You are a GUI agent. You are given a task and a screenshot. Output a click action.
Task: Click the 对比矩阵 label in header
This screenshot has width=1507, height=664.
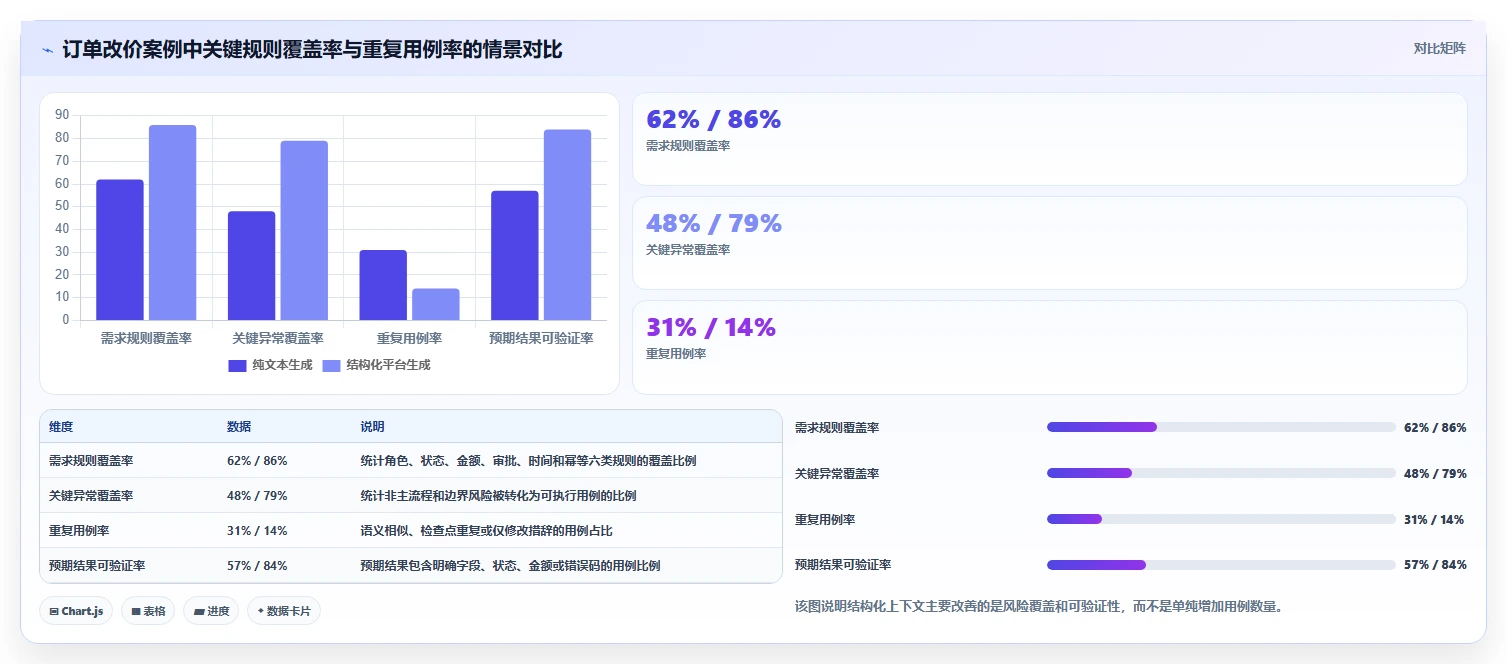click(1440, 48)
